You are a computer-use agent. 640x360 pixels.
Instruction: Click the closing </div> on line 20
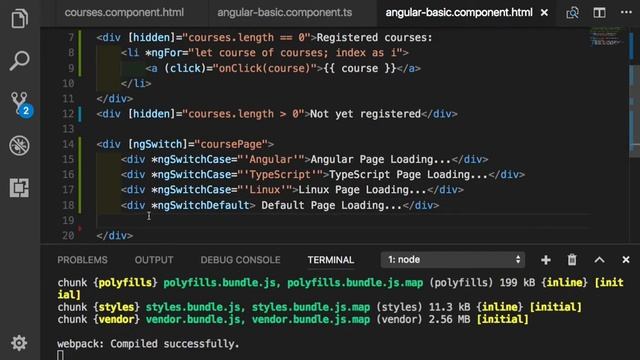click(x=115, y=236)
